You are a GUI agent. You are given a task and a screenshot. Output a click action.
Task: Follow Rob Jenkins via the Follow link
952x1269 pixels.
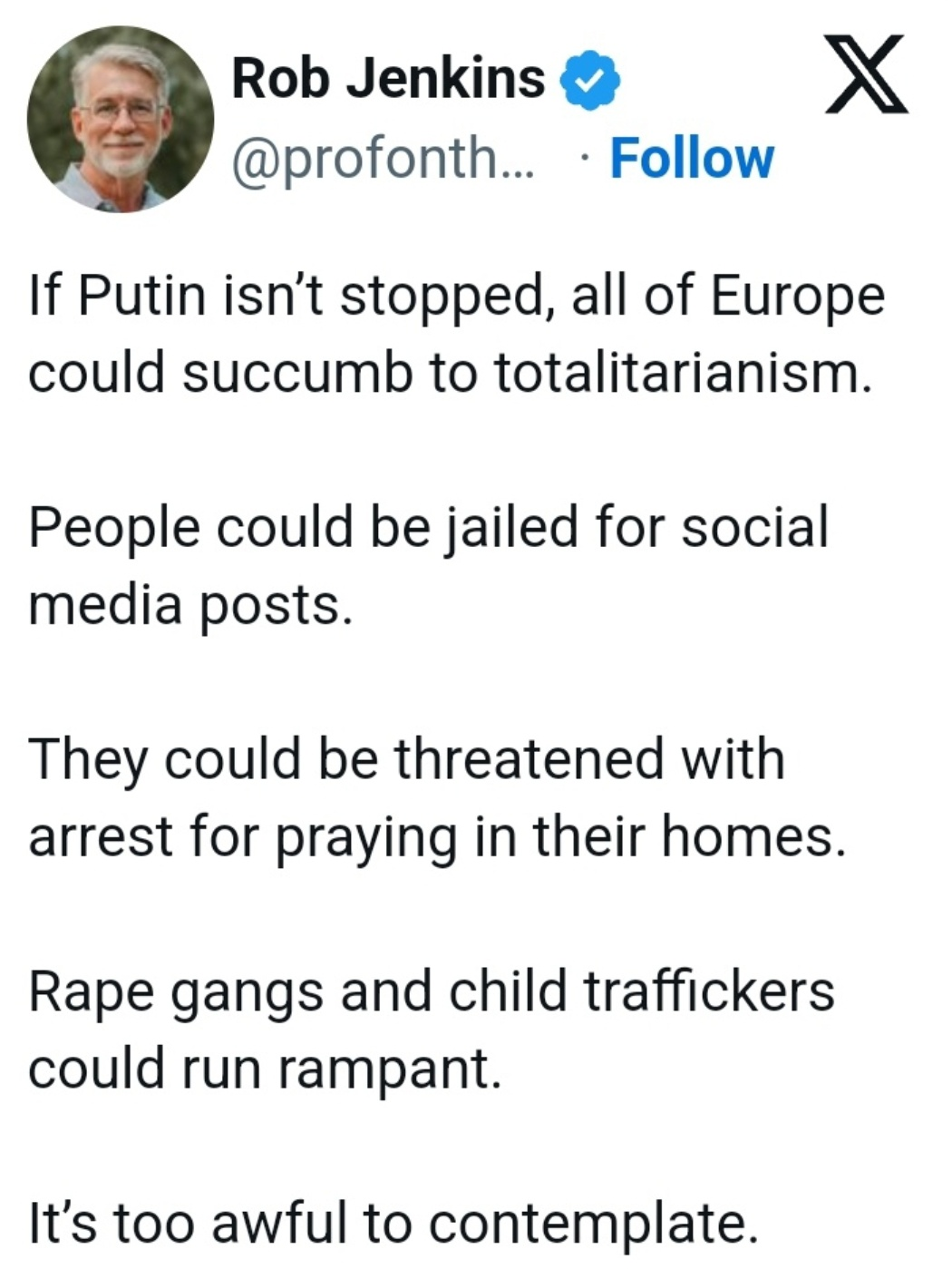(x=692, y=159)
